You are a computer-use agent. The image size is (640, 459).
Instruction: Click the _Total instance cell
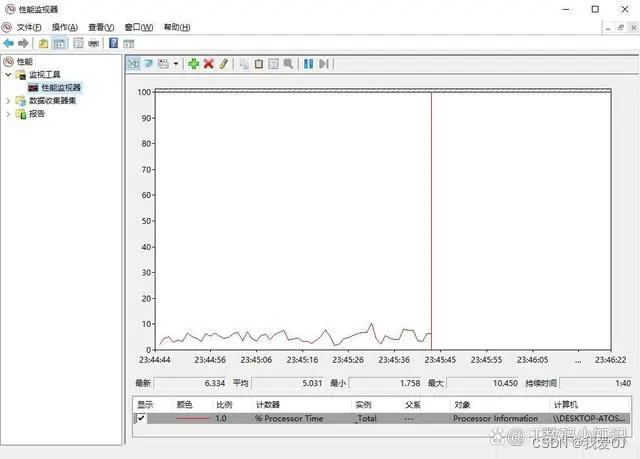[x=365, y=418]
